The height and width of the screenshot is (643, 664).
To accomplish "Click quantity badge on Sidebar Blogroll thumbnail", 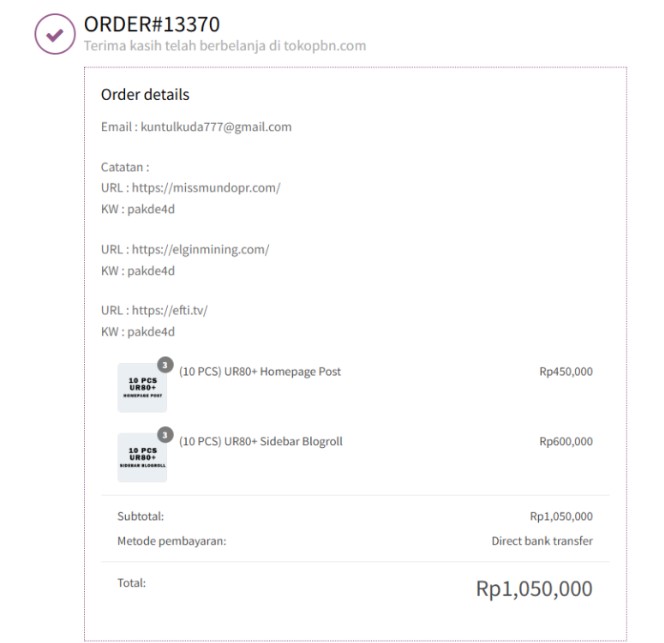I will (165, 435).
